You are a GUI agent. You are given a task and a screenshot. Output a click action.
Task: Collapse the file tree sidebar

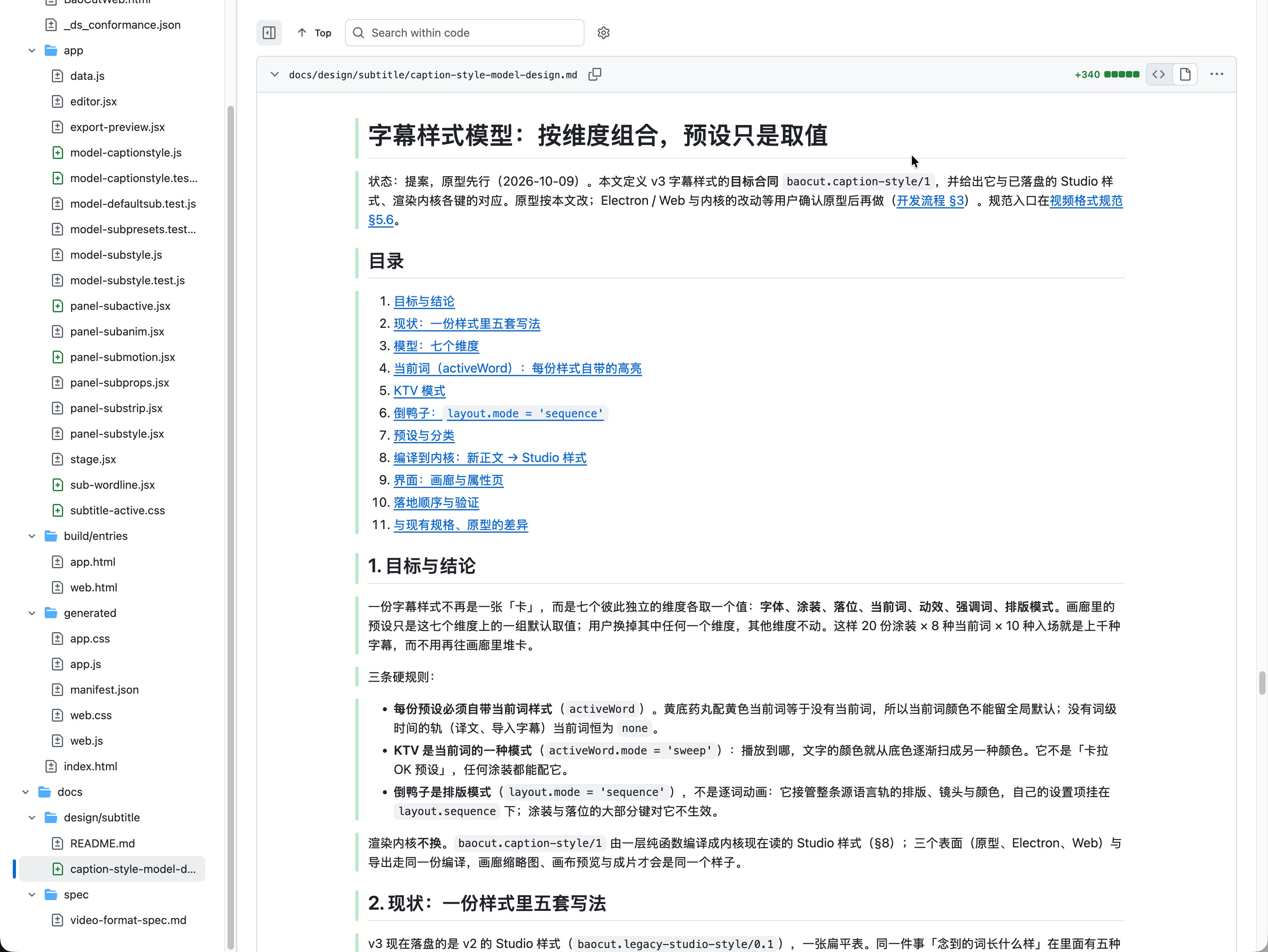[x=269, y=33]
